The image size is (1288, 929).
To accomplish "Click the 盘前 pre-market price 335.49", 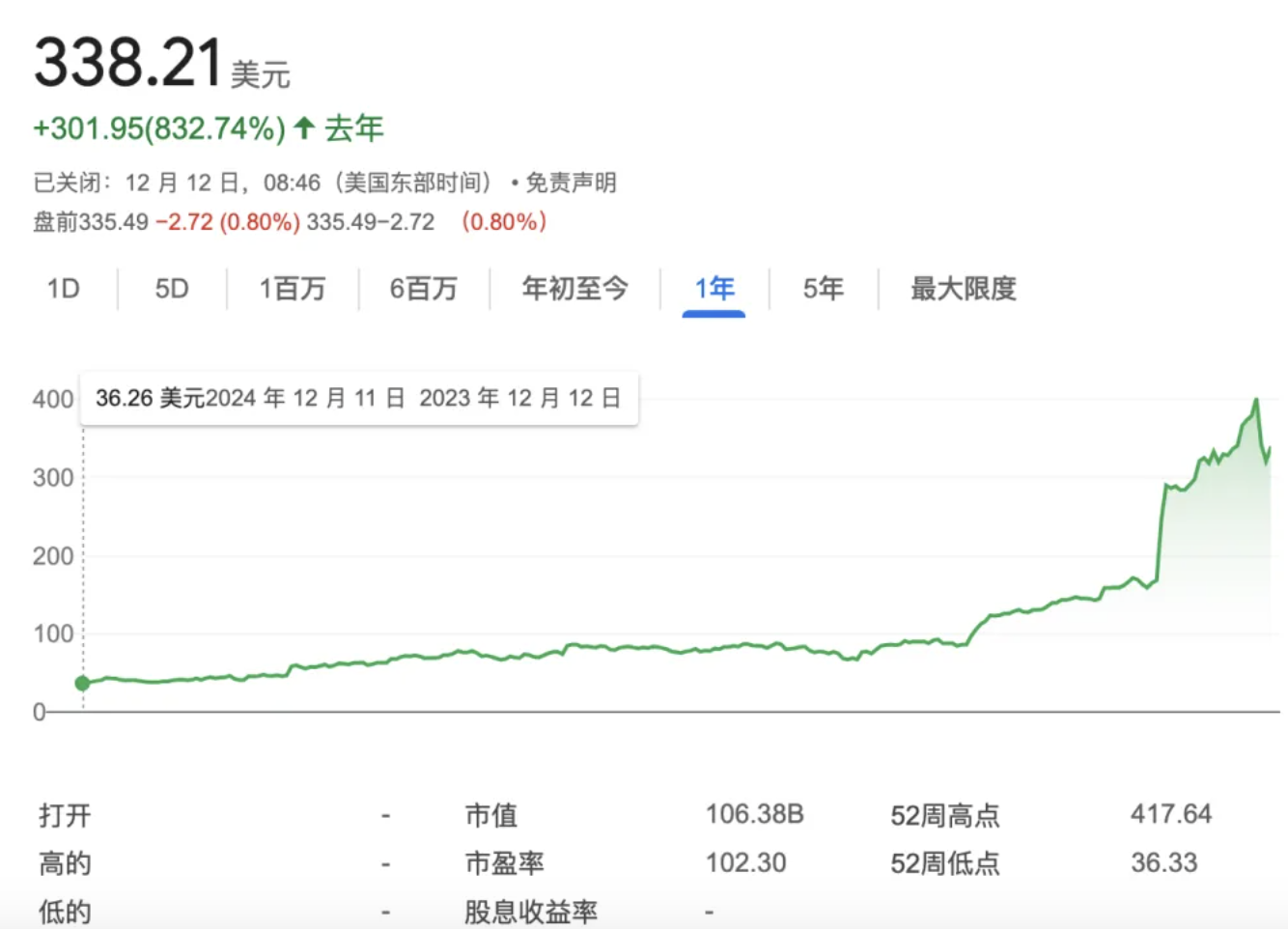I will click(114, 222).
